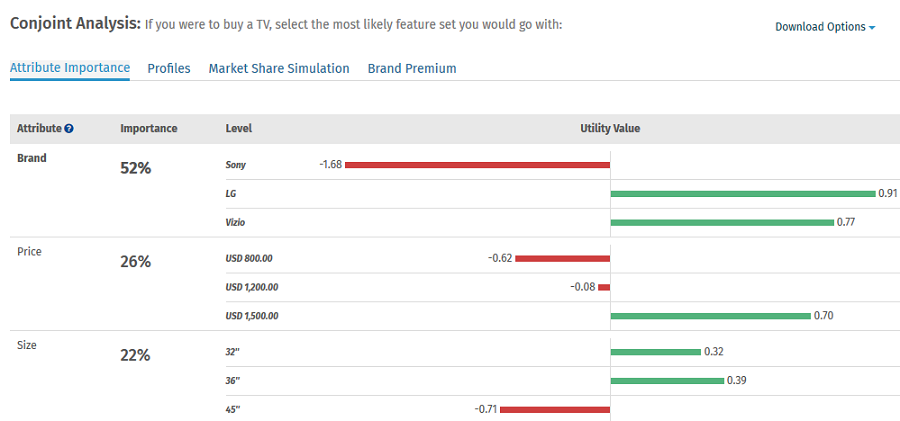Viewport: 900px width, 421px height.
Task: Click the Price attribute row label
Action: (30, 252)
